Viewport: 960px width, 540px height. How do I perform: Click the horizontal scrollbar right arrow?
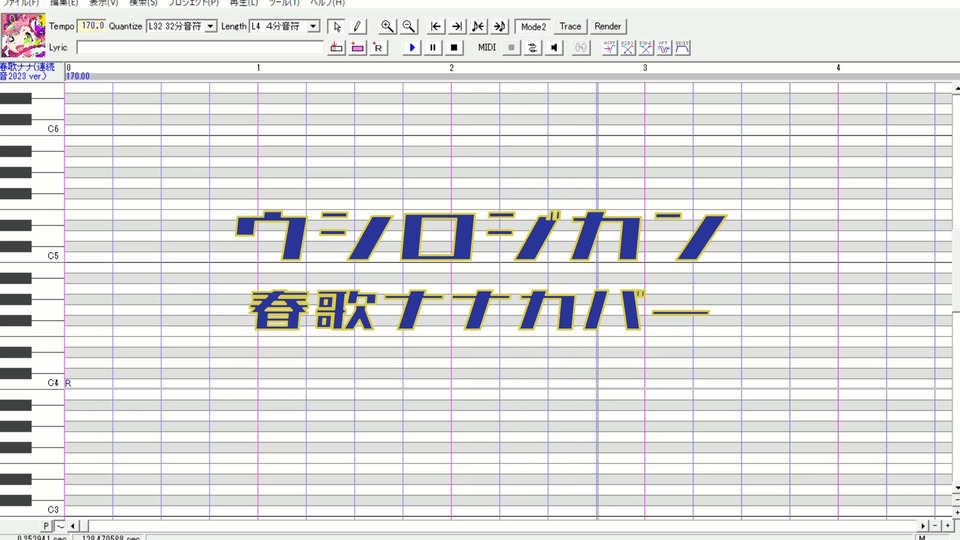(x=923, y=526)
